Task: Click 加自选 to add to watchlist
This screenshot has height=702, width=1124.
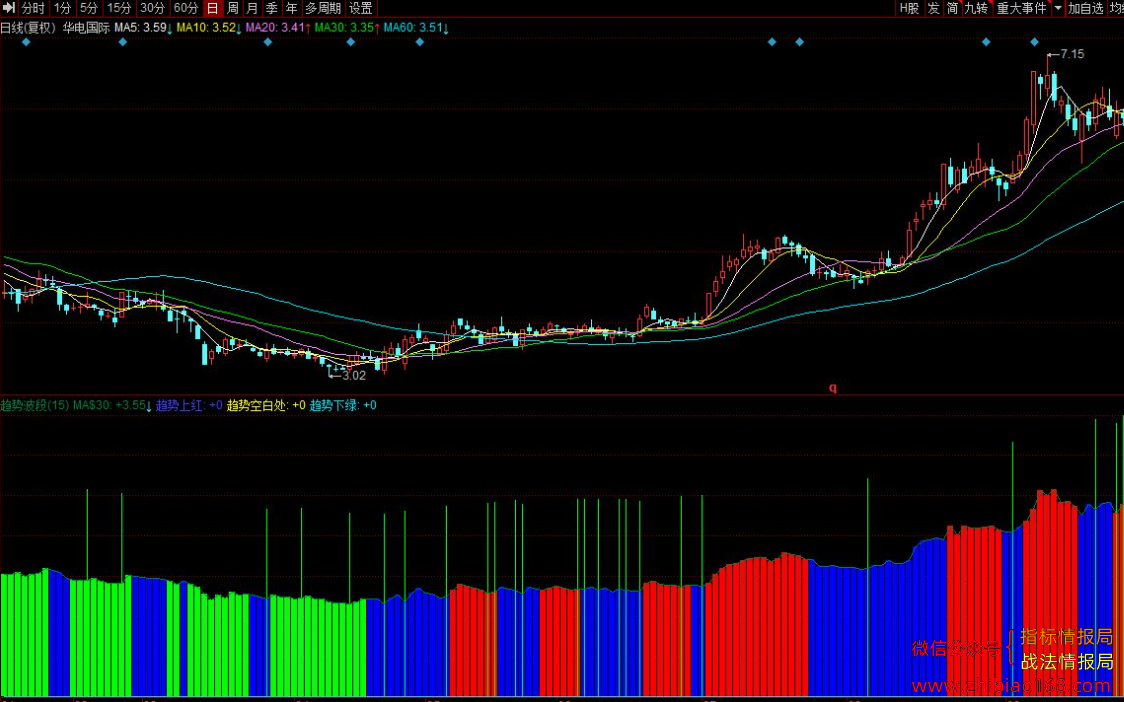Action: 1086,8
